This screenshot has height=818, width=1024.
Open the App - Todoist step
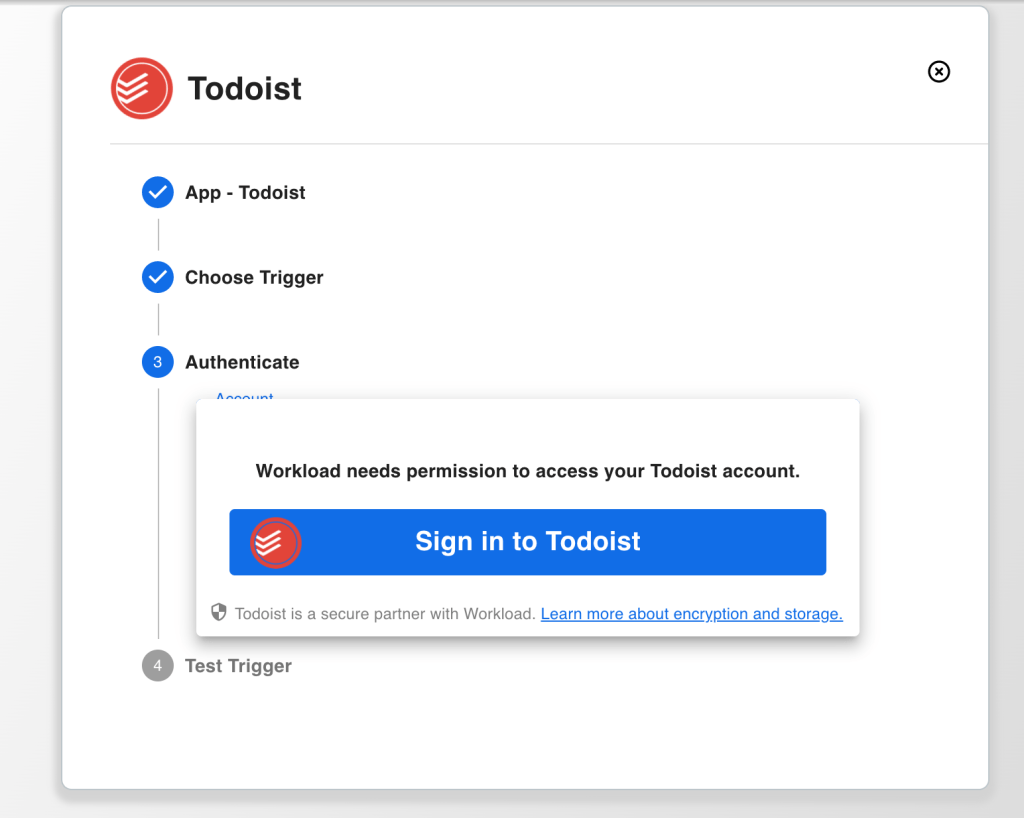(x=245, y=193)
